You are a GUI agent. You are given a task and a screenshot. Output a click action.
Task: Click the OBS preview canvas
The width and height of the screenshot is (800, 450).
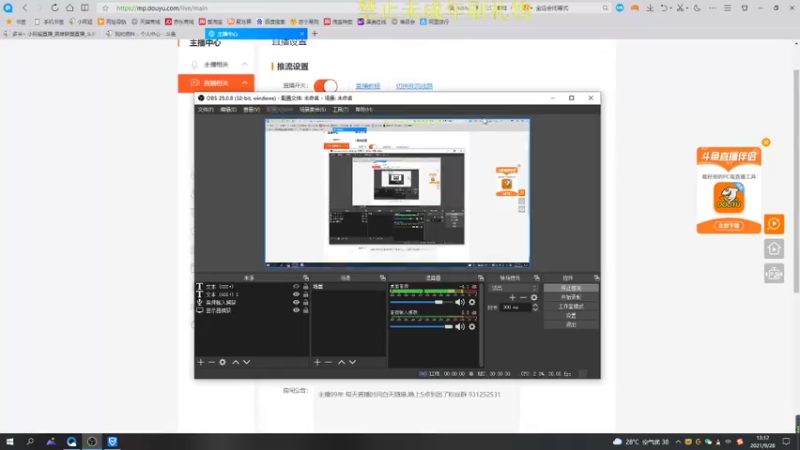coord(397,193)
